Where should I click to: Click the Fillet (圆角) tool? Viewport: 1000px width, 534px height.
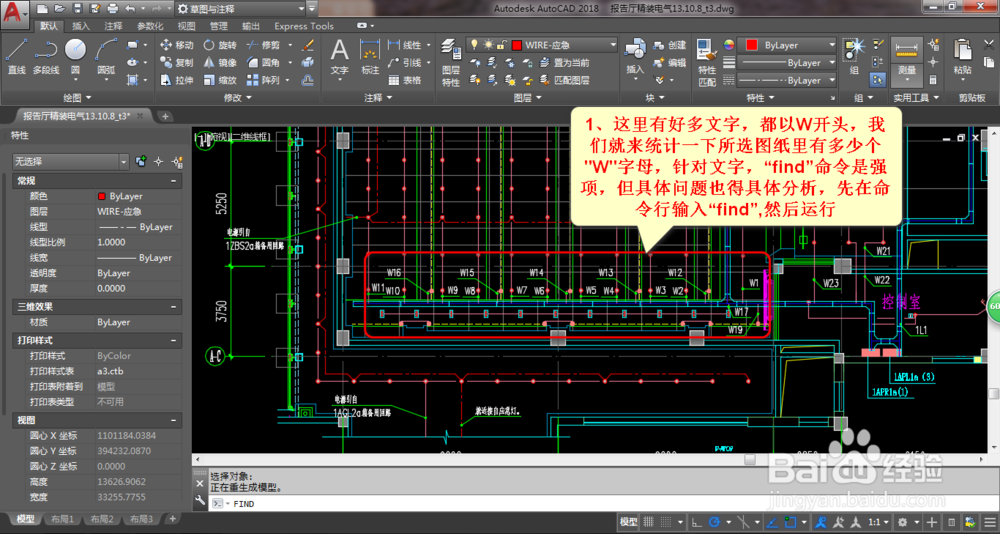click(x=263, y=63)
